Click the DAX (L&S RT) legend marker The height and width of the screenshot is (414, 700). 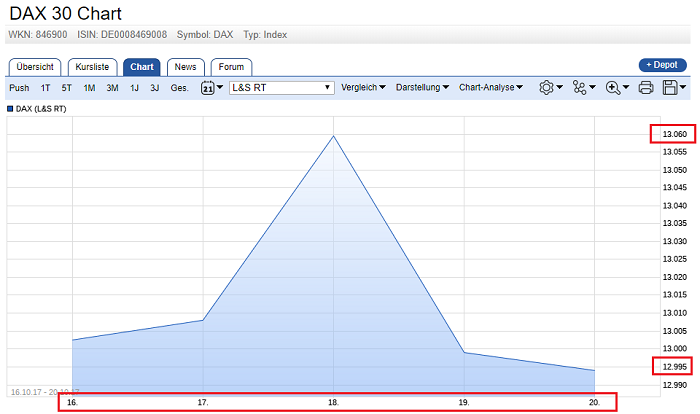11,107
